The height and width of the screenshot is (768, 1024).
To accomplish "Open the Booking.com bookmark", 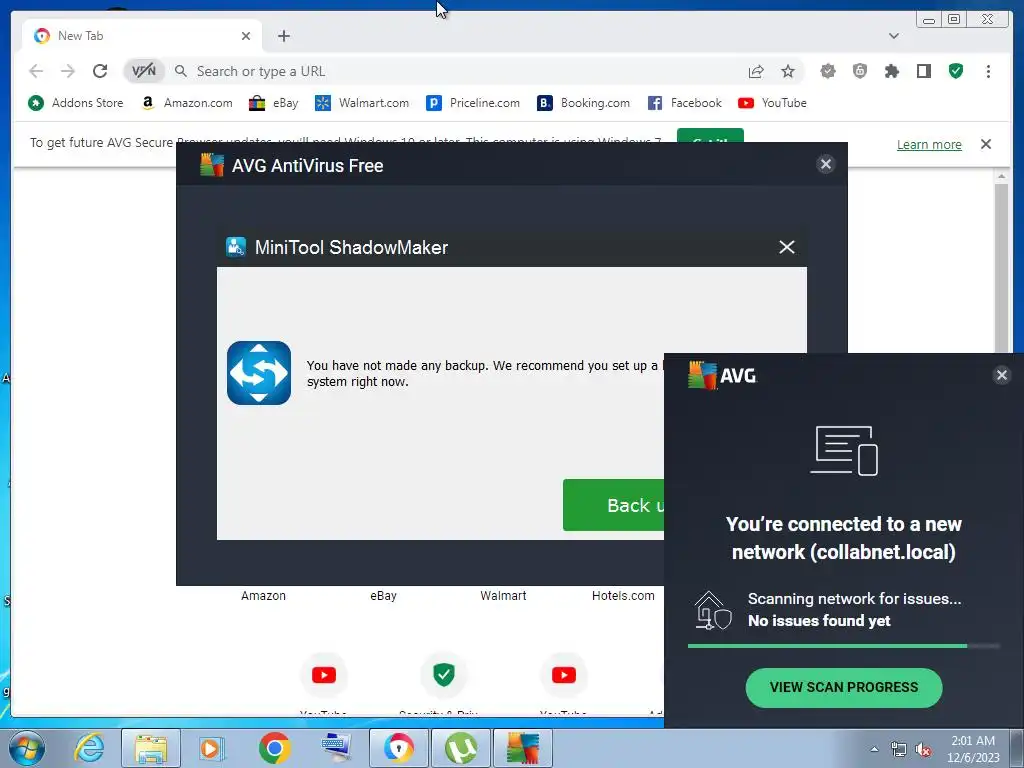I will tap(584, 103).
